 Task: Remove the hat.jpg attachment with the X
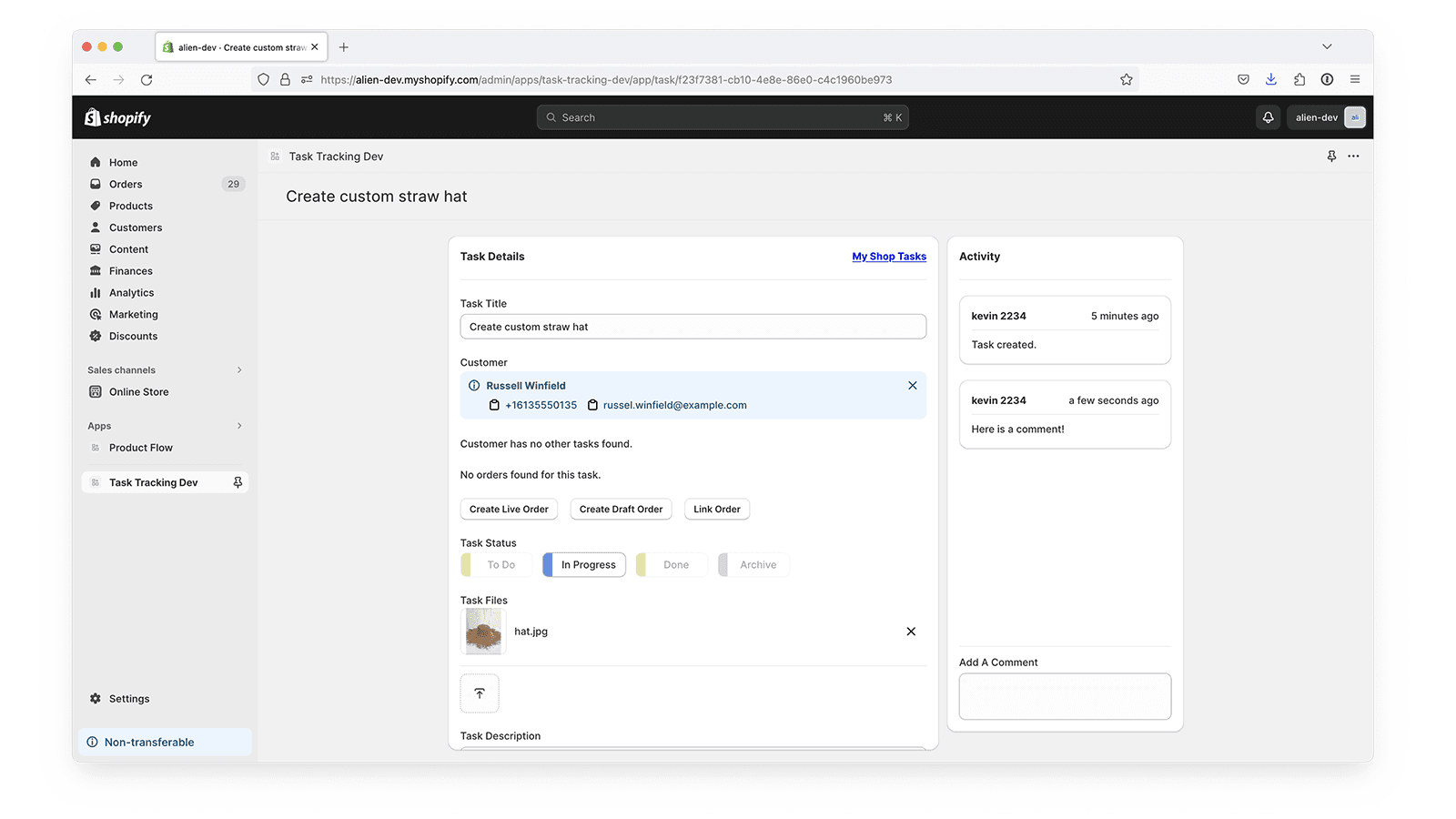pos(910,631)
